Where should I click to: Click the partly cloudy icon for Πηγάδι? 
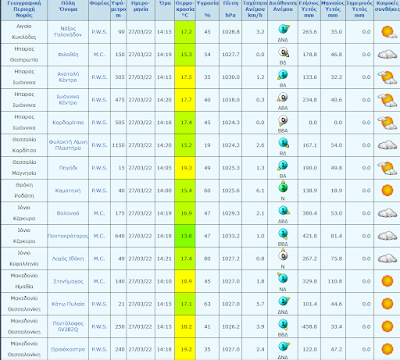point(387,168)
